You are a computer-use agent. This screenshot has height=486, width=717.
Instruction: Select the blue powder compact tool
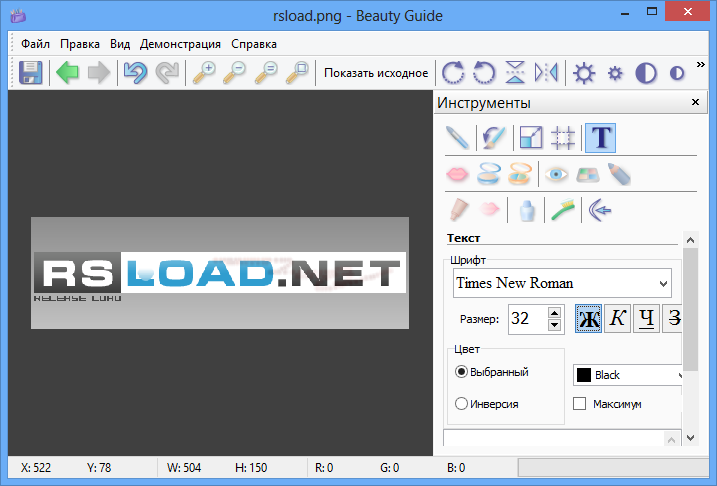click(488, 174)
